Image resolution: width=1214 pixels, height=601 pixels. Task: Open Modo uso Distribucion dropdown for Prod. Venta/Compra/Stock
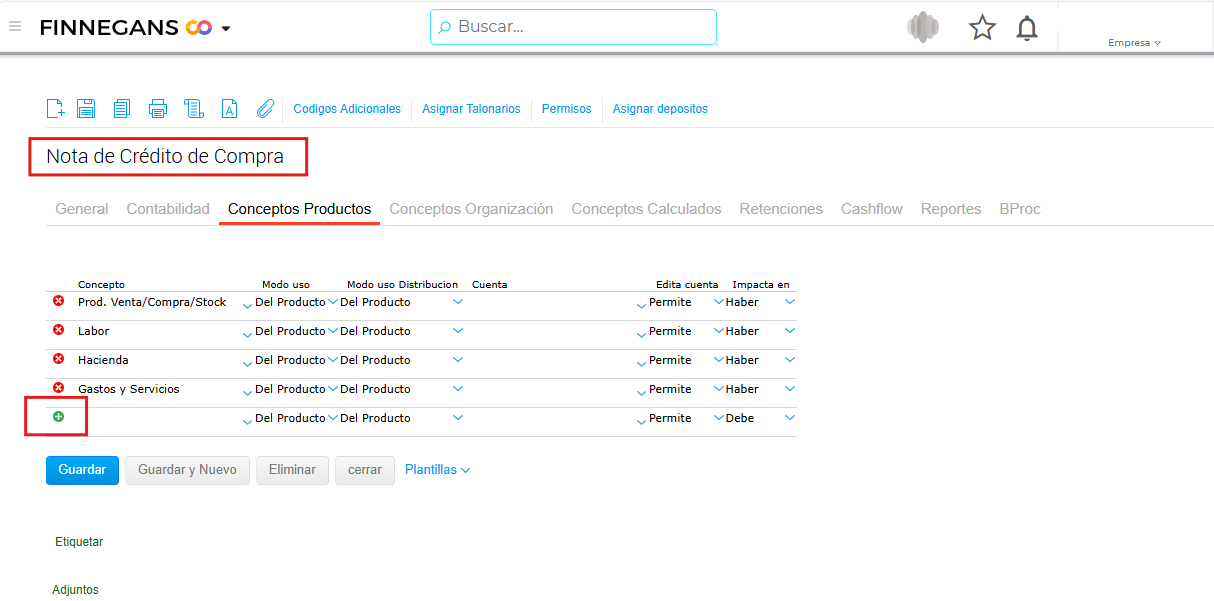[x=458, y=301]
